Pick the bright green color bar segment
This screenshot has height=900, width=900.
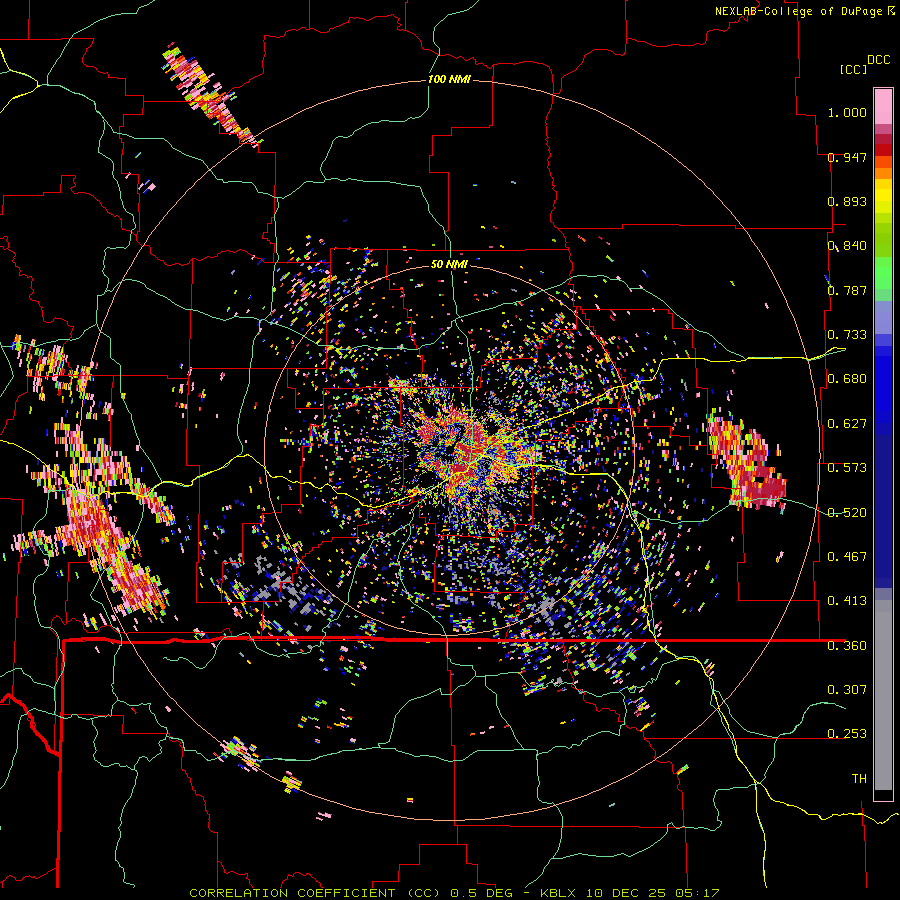(883, 273)
